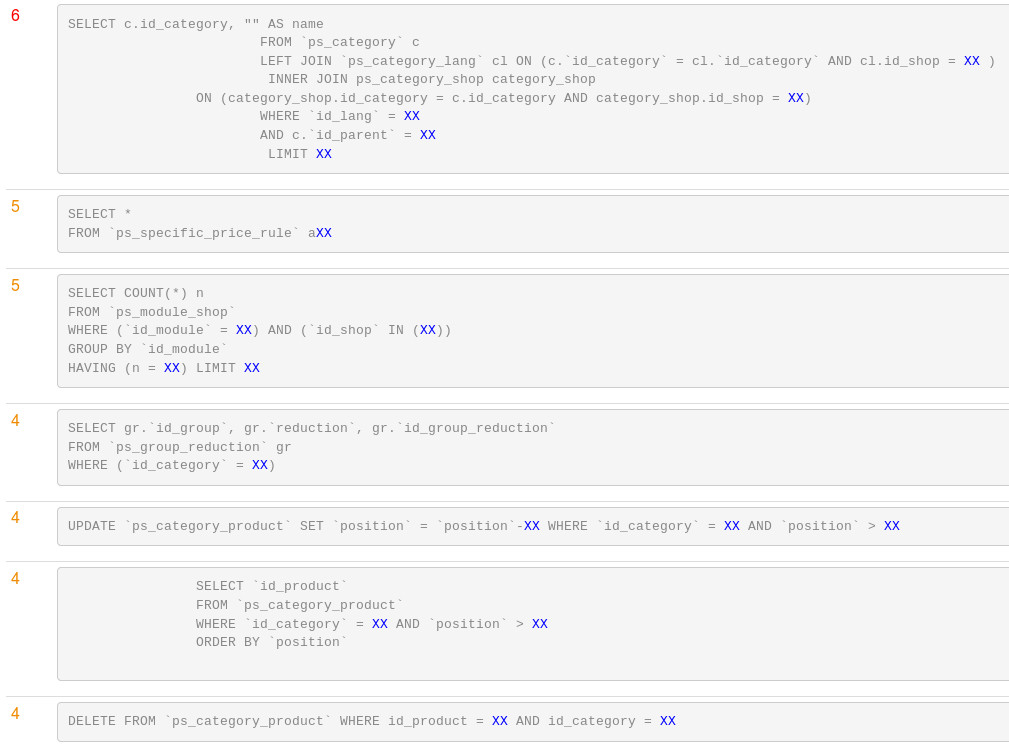The image size is (1009, 756).
Task: Click the GROUP BY `id_module` line
Action: pos(148,349)
